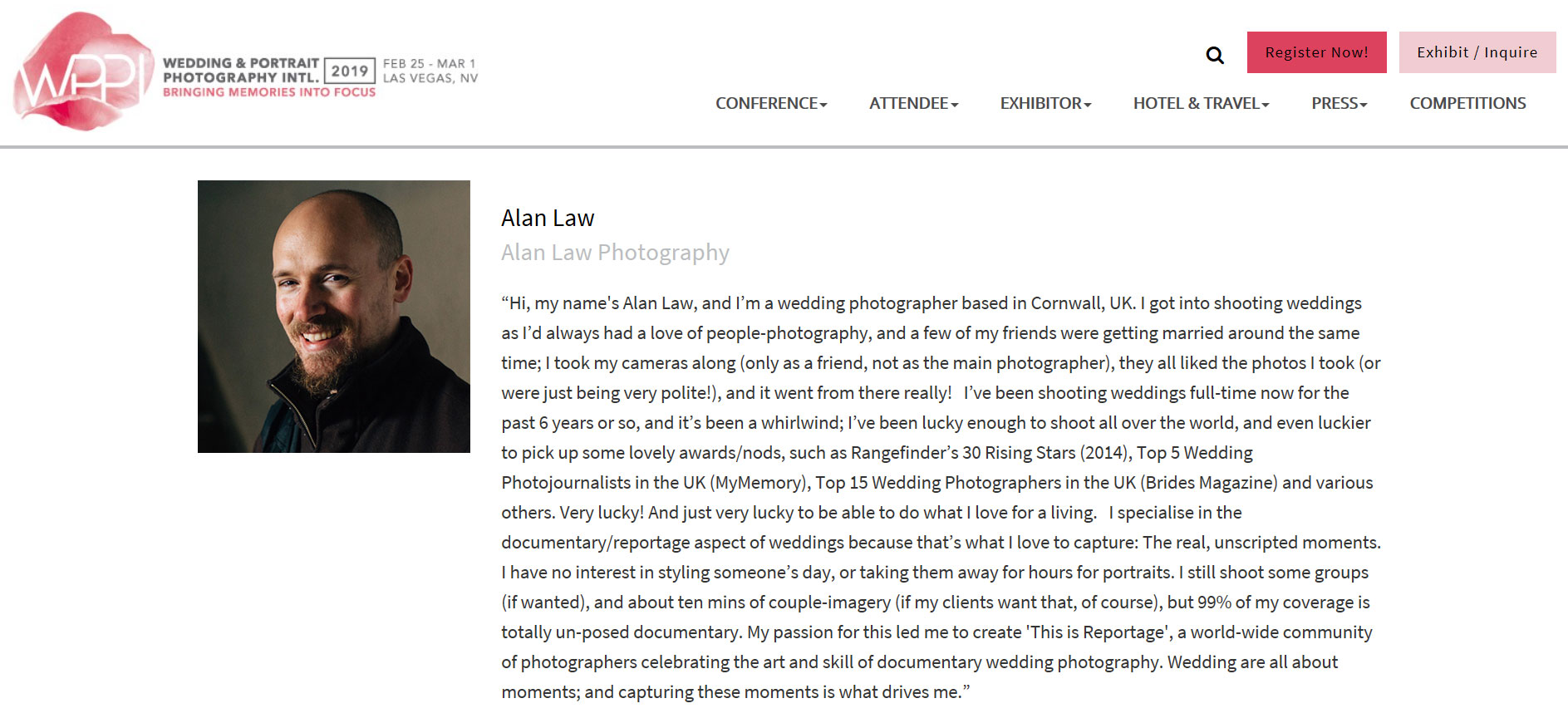Open the Exhibit / Inquire button
The height and width of the screenshot is (723, 1568).
pos(1477,52)
